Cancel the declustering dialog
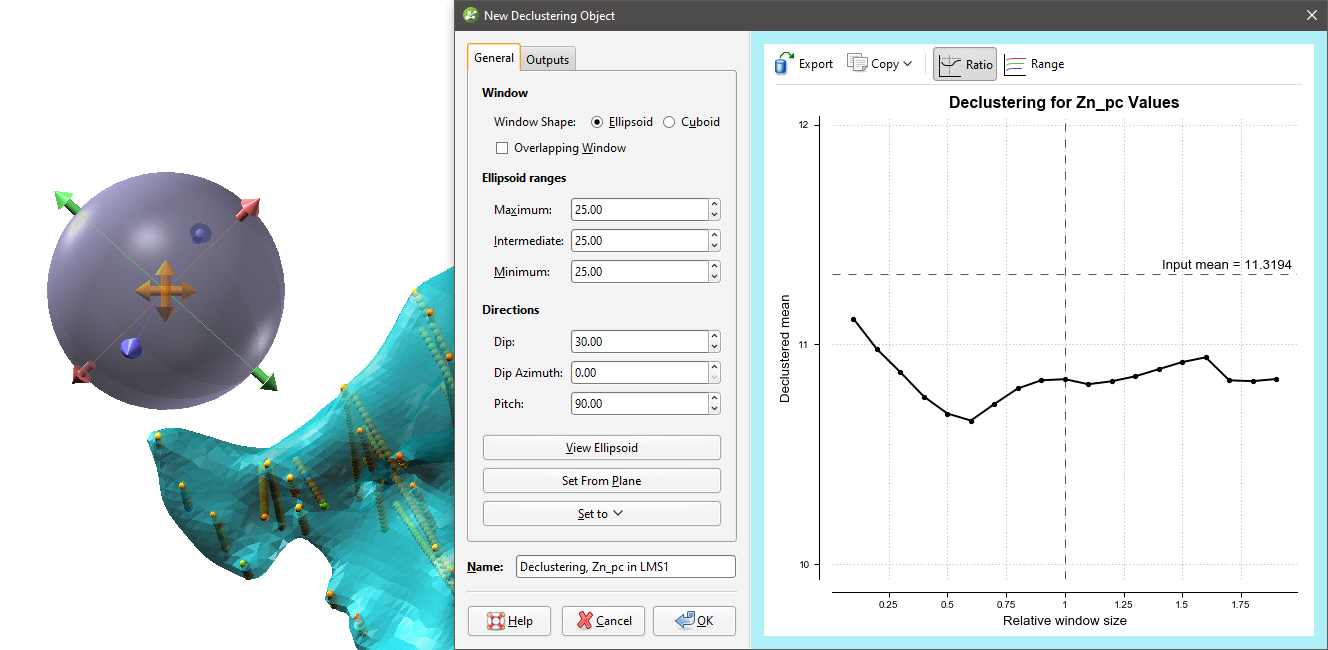 pos(603,620)
